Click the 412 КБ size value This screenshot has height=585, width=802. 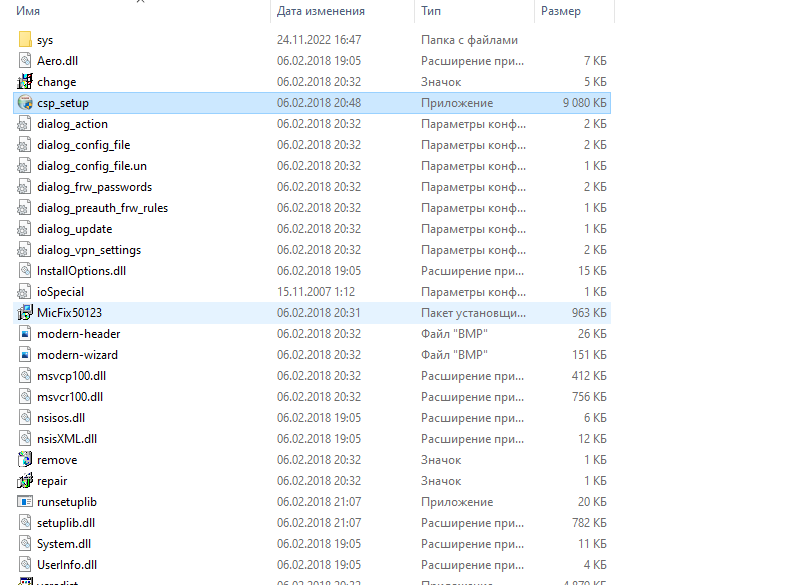(x=589, y=375)
